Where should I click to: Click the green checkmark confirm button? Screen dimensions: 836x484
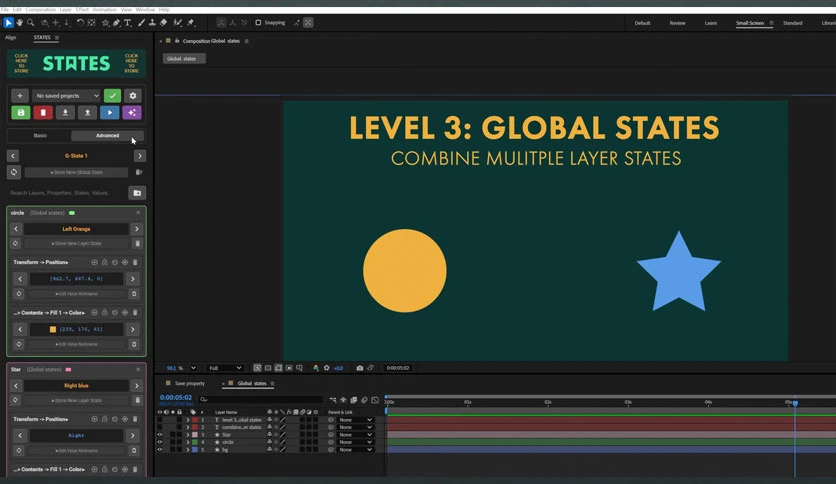click(x=112, y=95)
